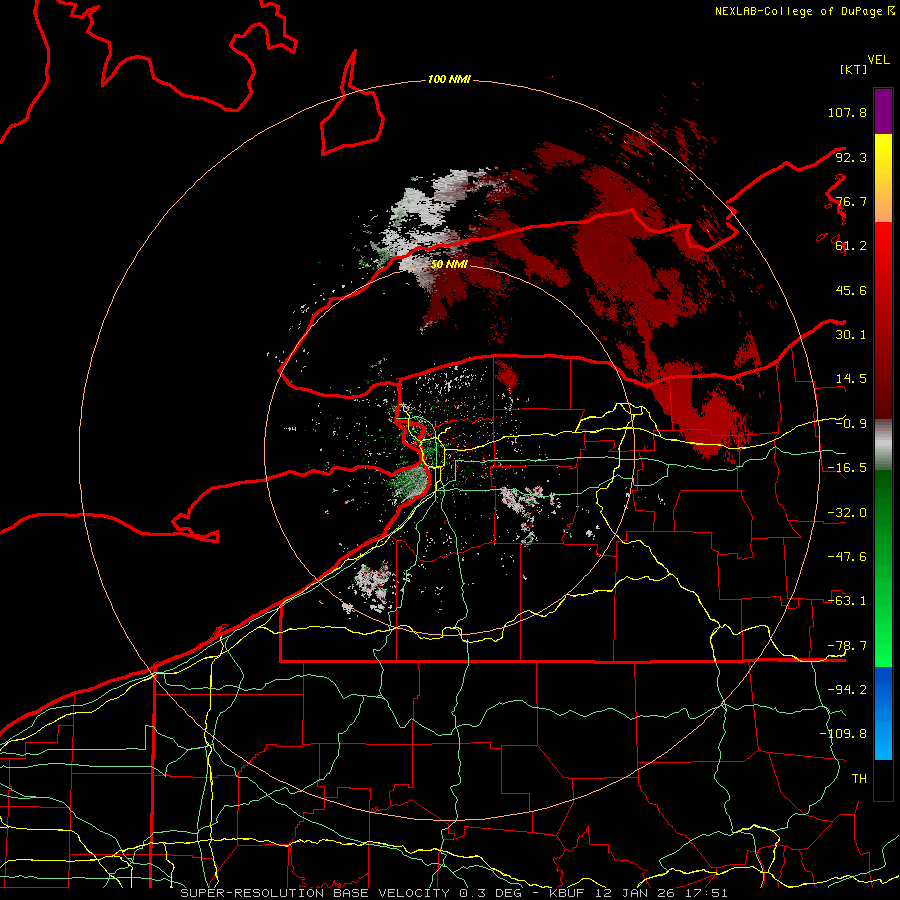Click the 12 JAN 26 date text

[637, 893]
